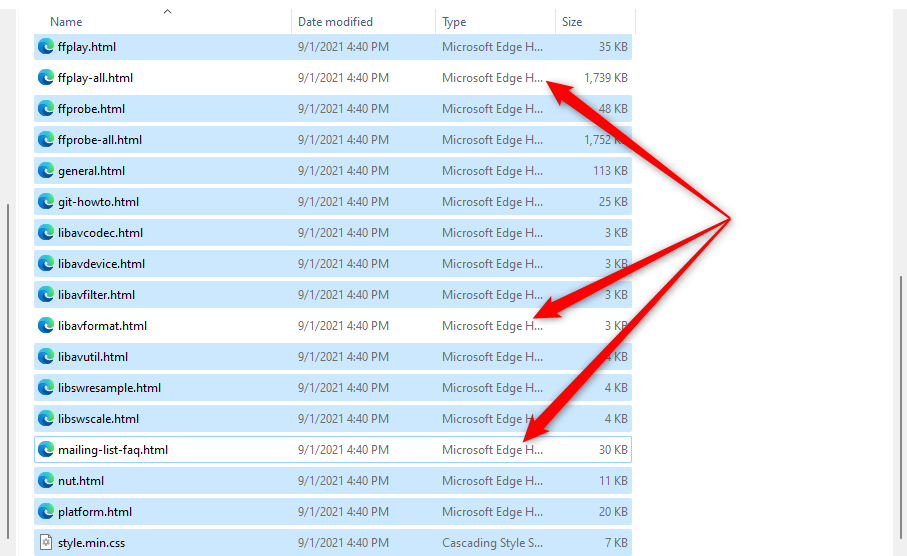Screen dimensions: 907x556
Task: Select the file style.min.css
Action: coord(333,542)
